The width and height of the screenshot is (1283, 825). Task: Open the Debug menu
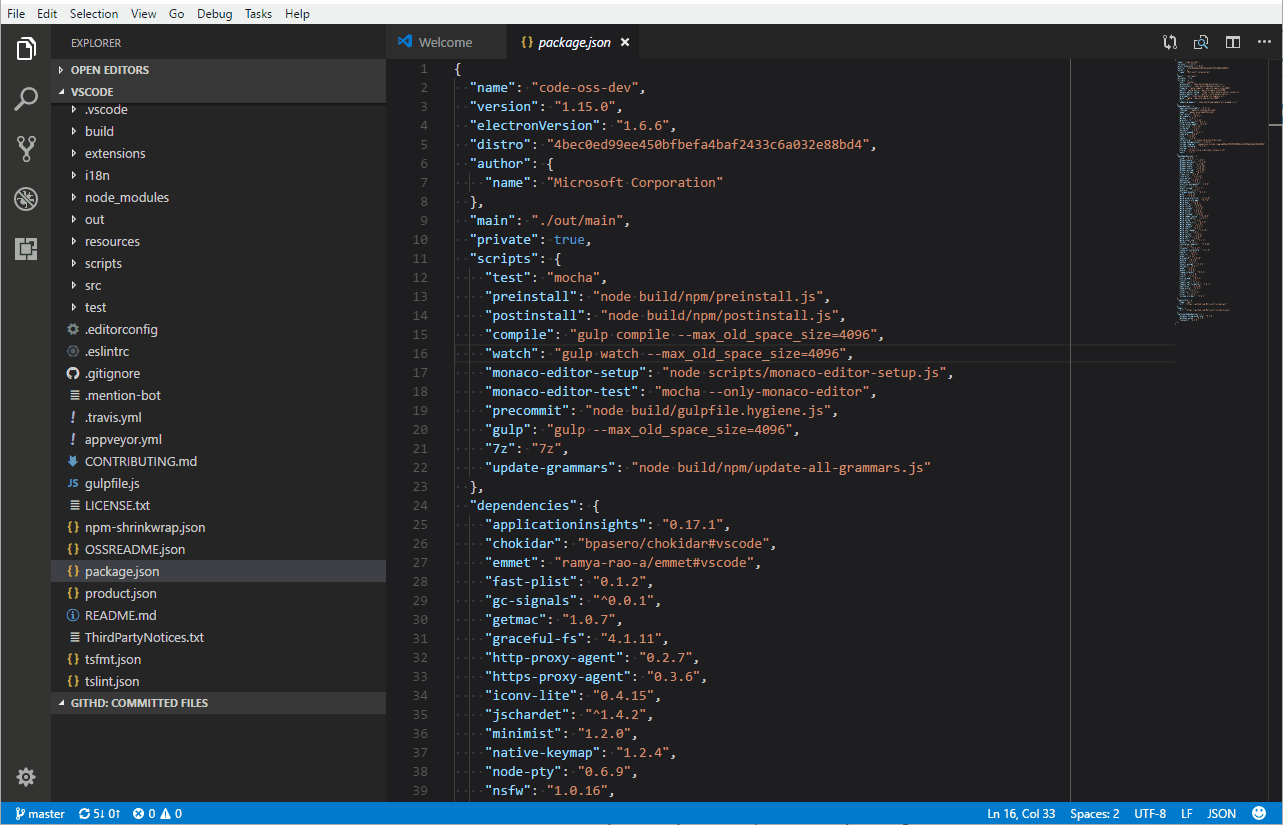point(214,14)
